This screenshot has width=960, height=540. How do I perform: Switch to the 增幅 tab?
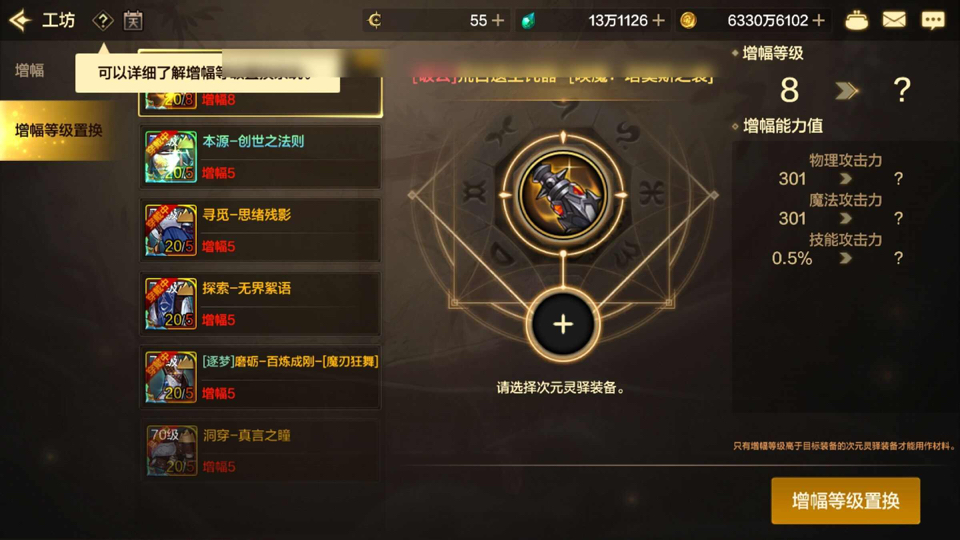click(29, 70)
